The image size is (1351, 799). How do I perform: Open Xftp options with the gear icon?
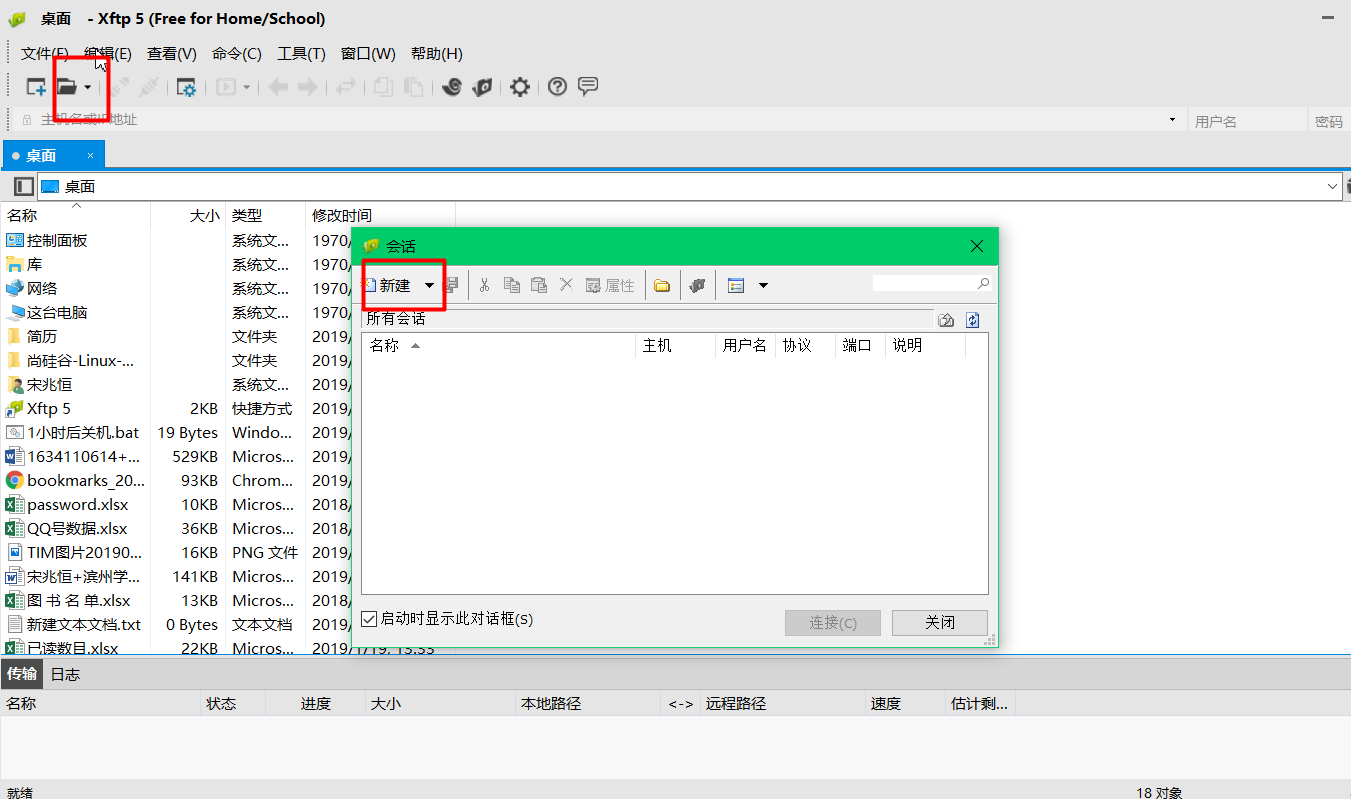[519, 86]
